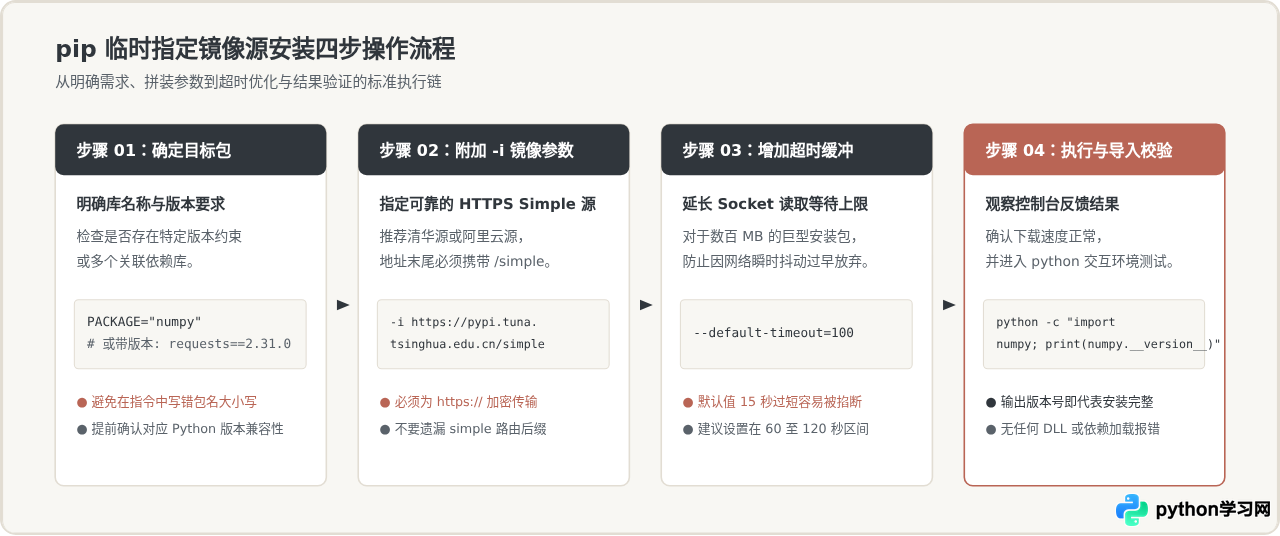Click the comment line 'requests==2.31.0'

pyautogui.click(x=189, y=344)
